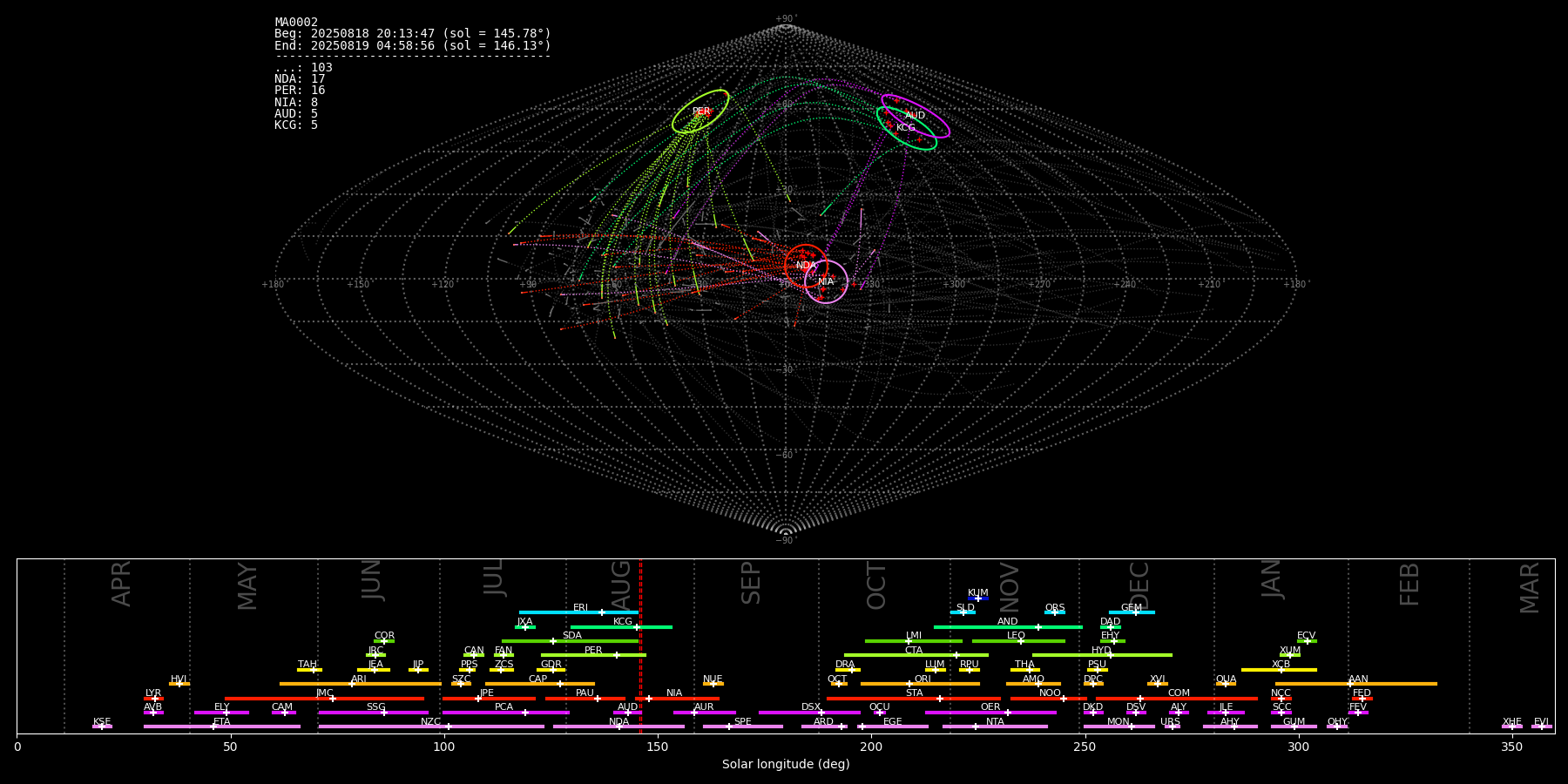Click the 'Solar longitude (deg)' axis label
Screen dimensions: 1568x784
(x=786, y=765)
